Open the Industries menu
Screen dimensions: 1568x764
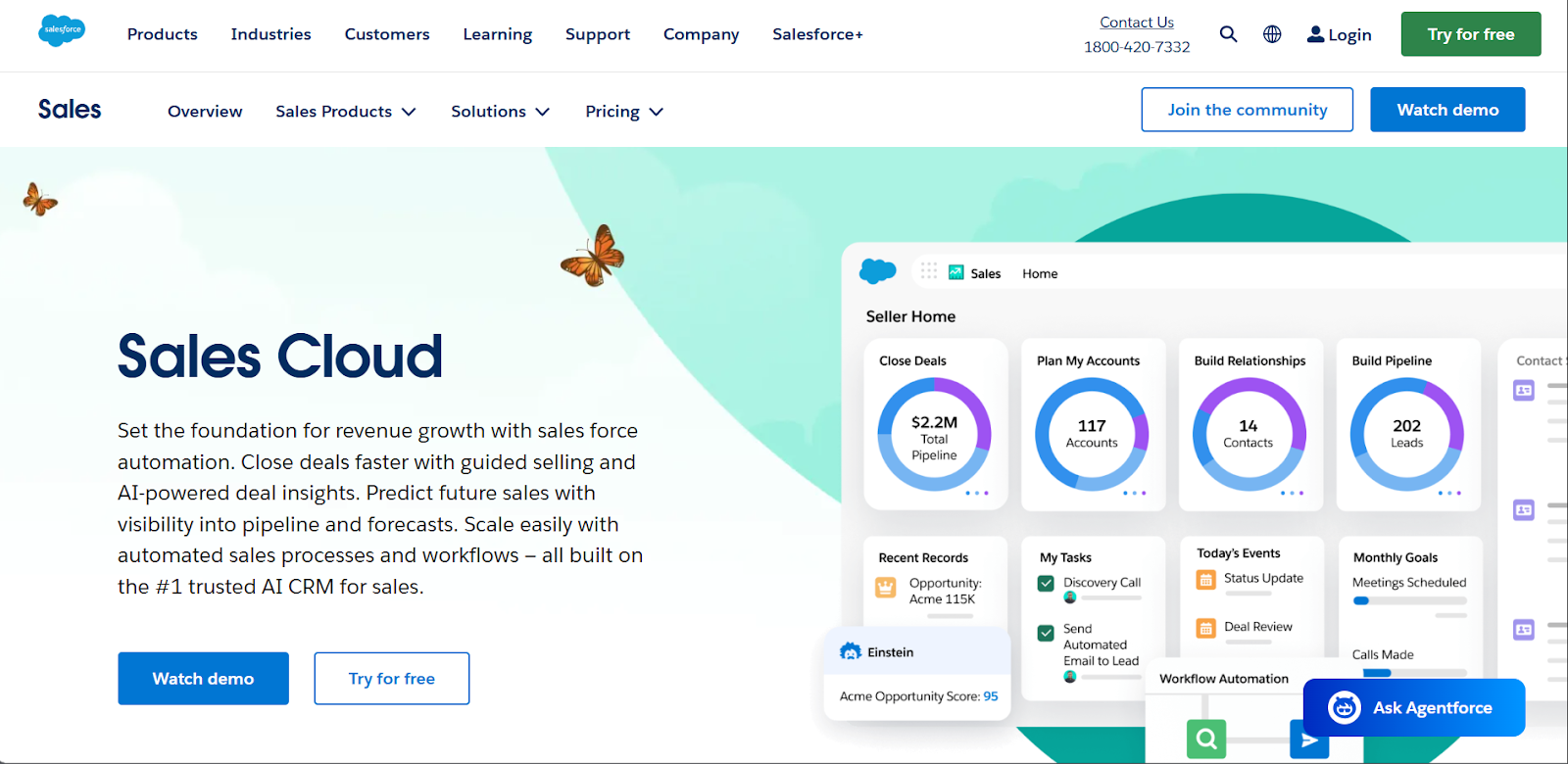[x=271, y=34]
